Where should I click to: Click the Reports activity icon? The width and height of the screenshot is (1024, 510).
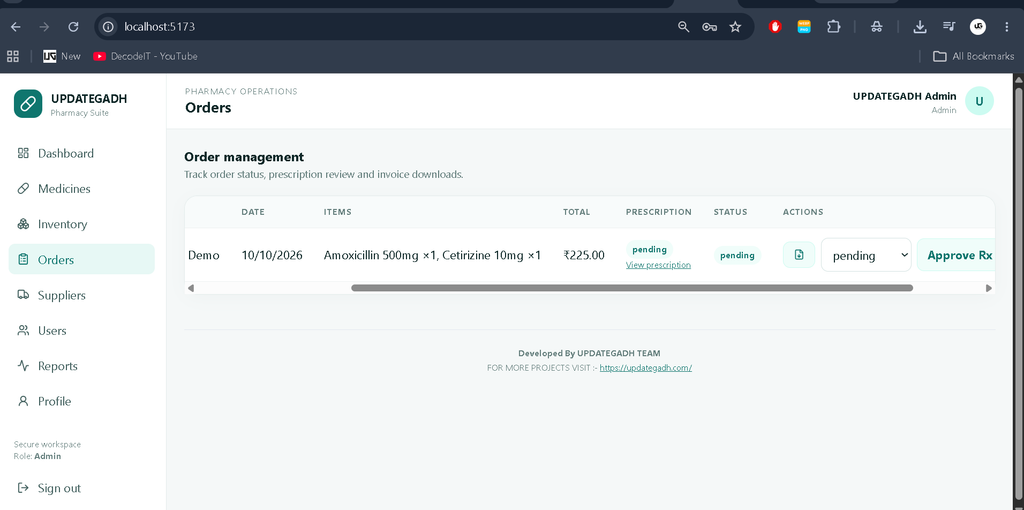click(24, 366)
